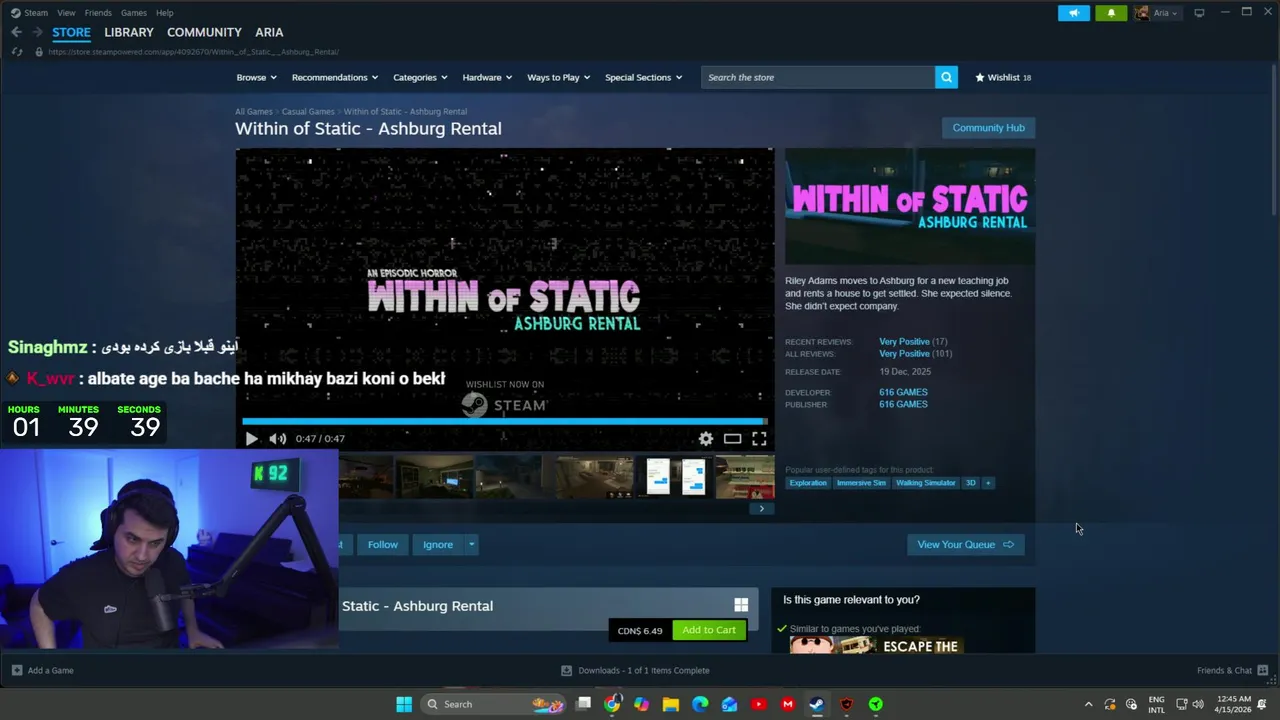
Task: Open Chrome from the taskbar
Action: [x=612, y=704]
